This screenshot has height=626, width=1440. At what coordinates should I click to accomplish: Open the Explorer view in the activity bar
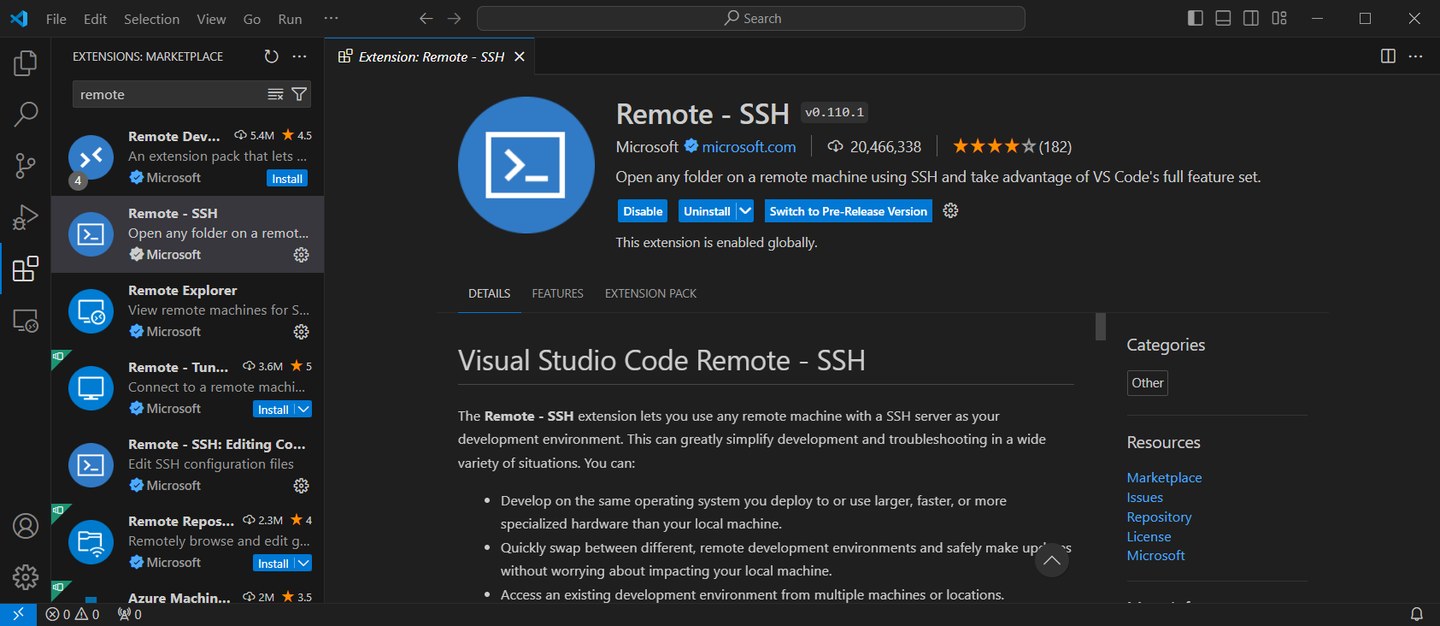coord(25,62)
